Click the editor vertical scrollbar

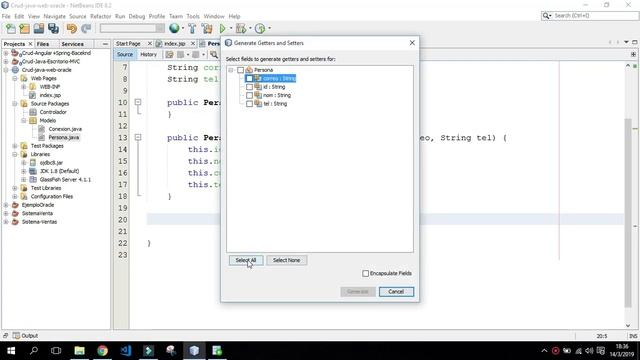(x=628, y=212)
